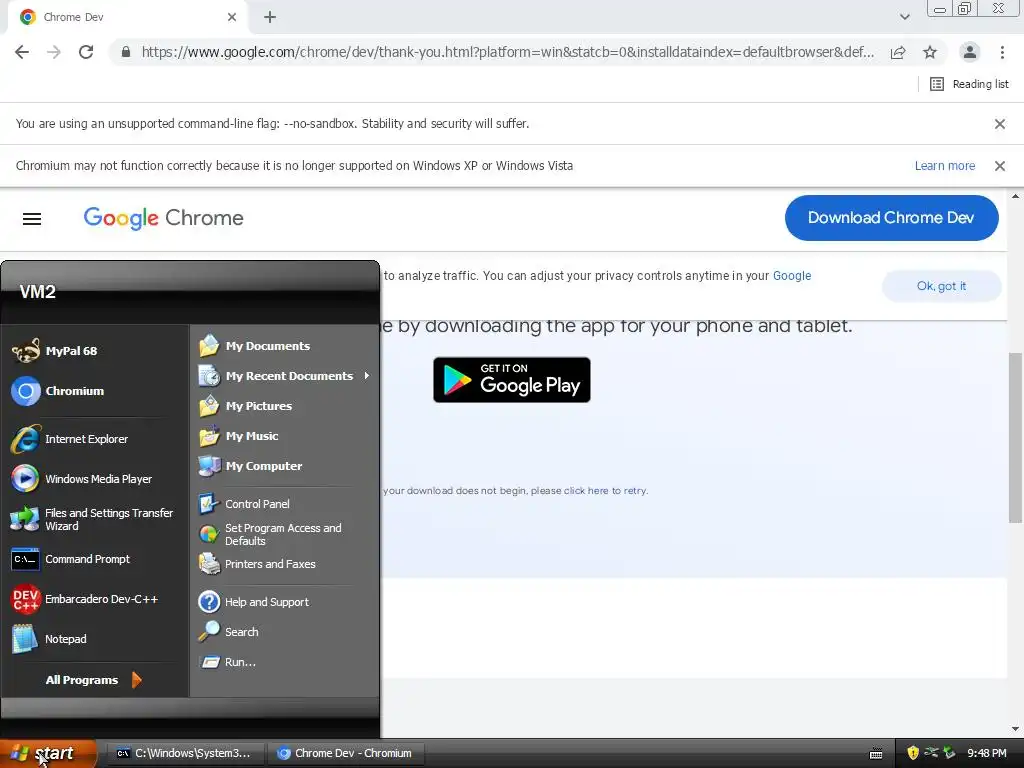Click the scrollbar down arrow

point(1015,729)
